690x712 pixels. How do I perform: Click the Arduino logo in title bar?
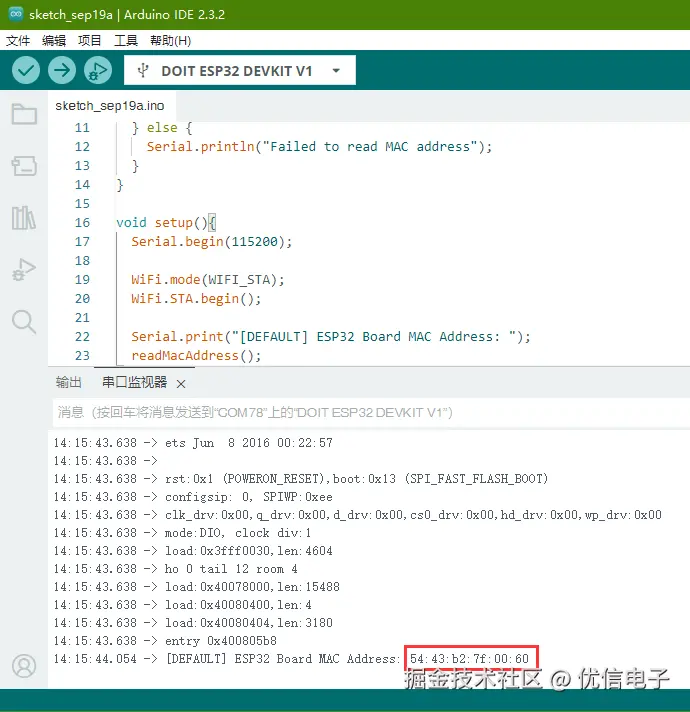[16, 14]
